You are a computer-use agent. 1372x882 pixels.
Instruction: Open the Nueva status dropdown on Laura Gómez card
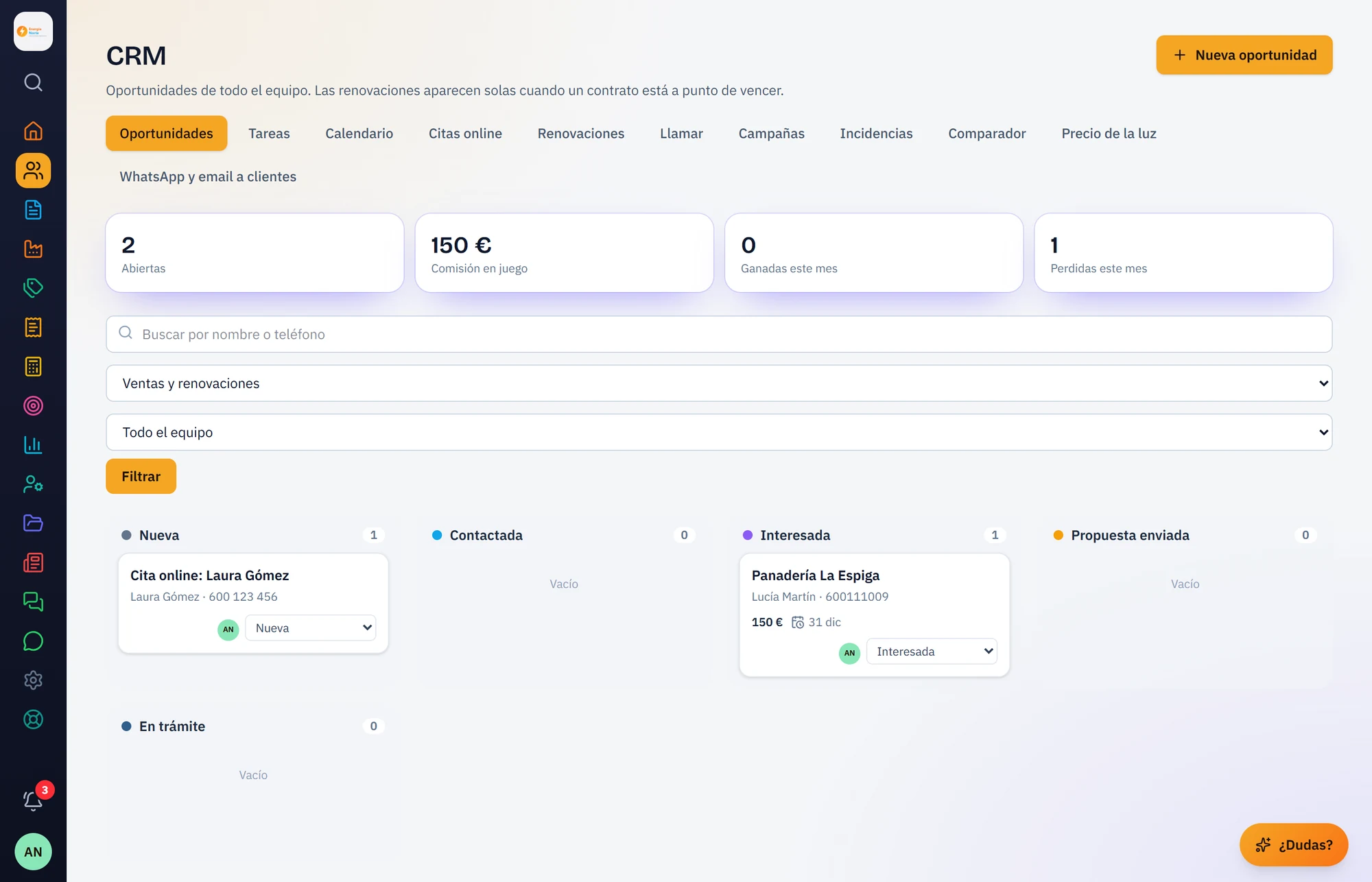point(311,628)
